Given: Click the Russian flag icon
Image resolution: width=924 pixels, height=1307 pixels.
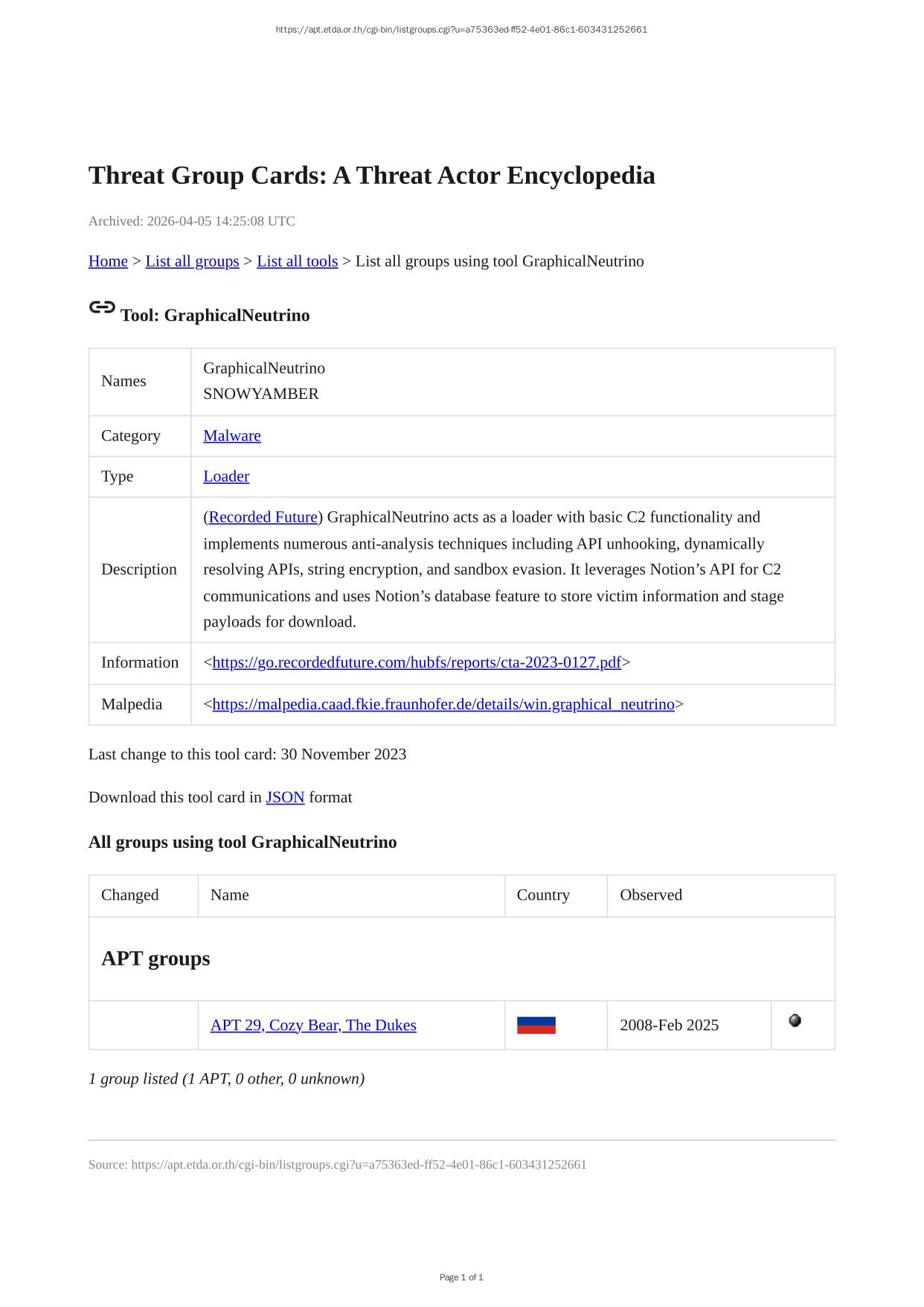Looking at the screenshot, I should 536,1025.
